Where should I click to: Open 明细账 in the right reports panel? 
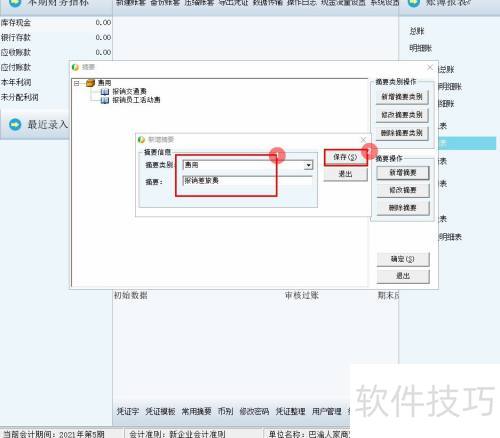pyautogui.click(x=421, y=48)
